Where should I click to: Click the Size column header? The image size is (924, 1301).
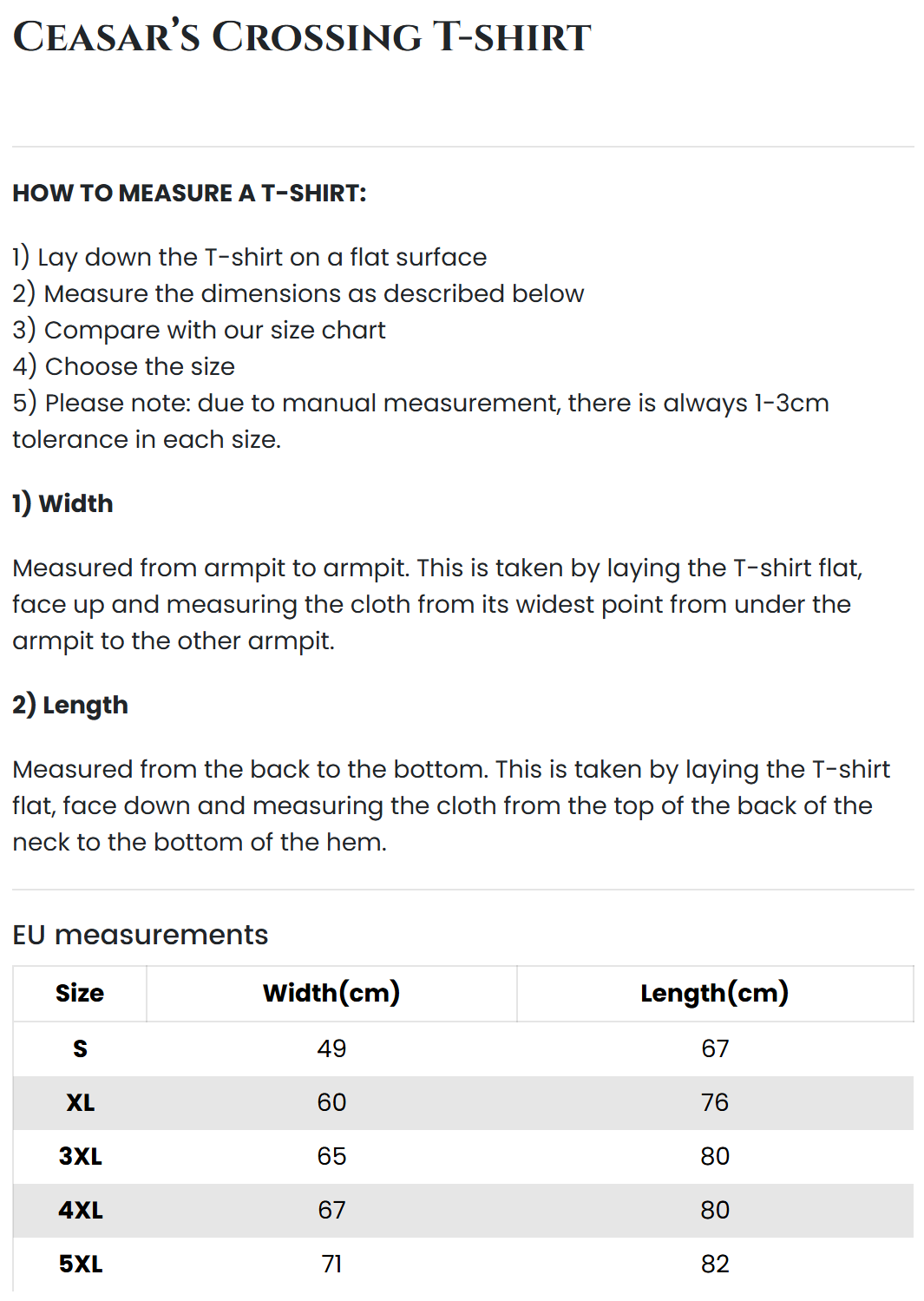80,993
